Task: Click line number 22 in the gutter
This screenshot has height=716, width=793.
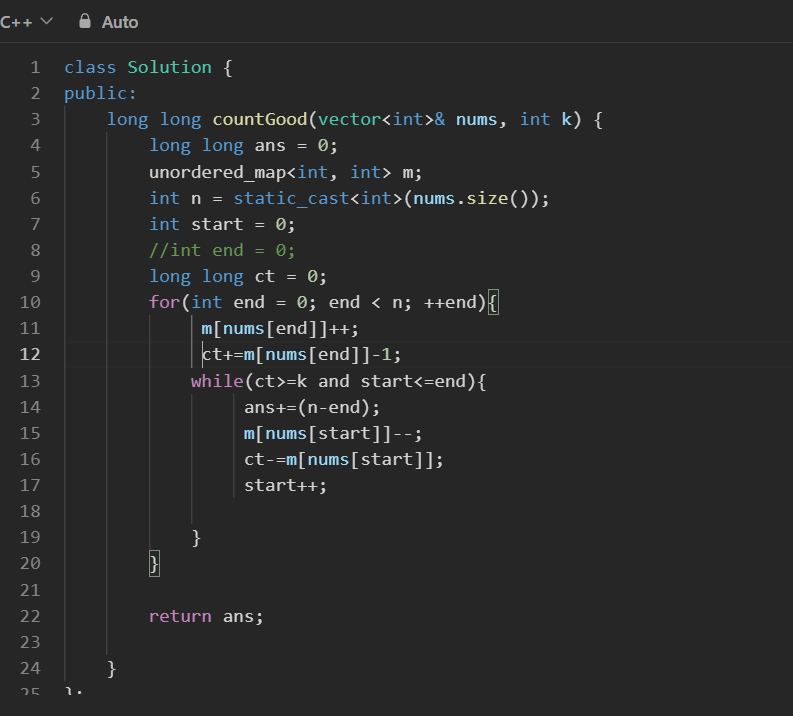Action: [30, 616]
